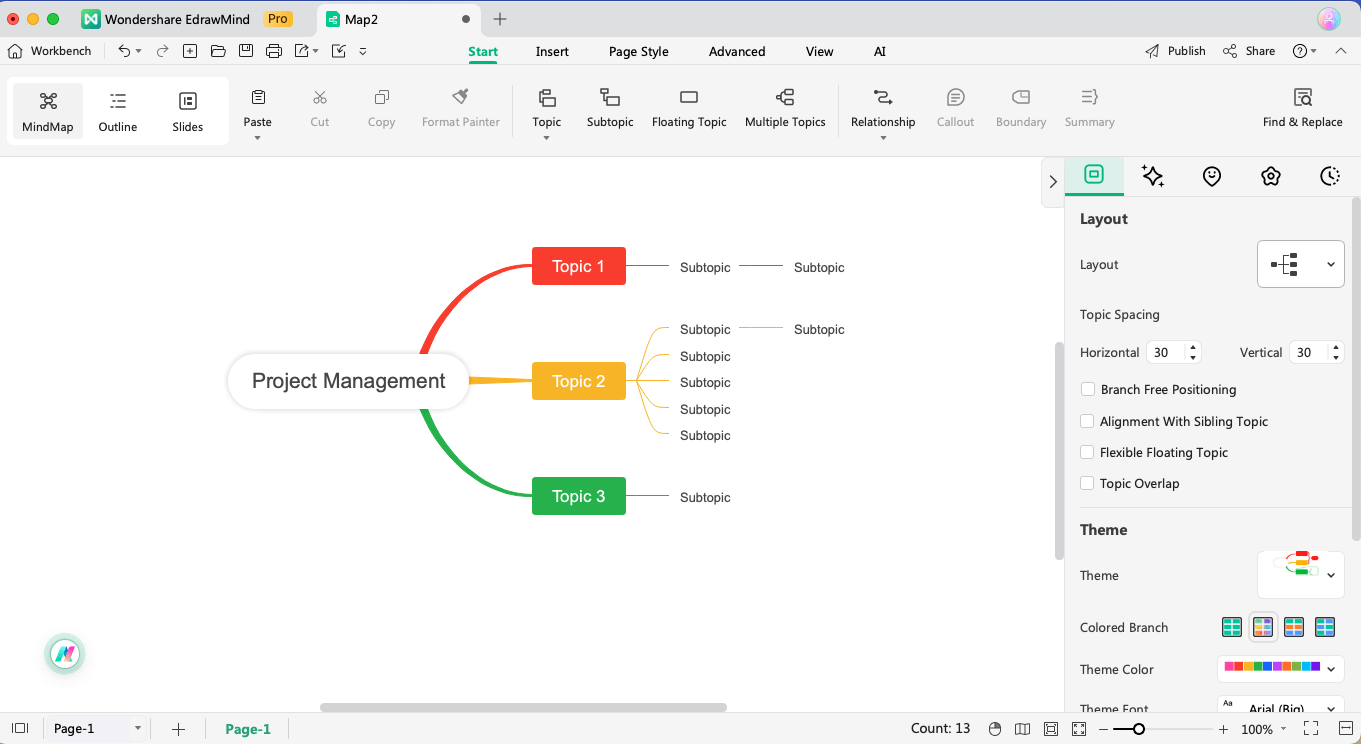Open the Page Style ribbon tab
The image size is (1361, 744).
[x=639, y=51]
